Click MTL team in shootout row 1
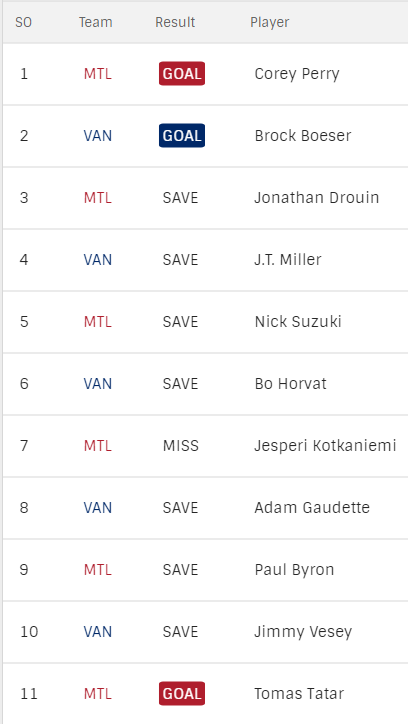 point(97,74)
